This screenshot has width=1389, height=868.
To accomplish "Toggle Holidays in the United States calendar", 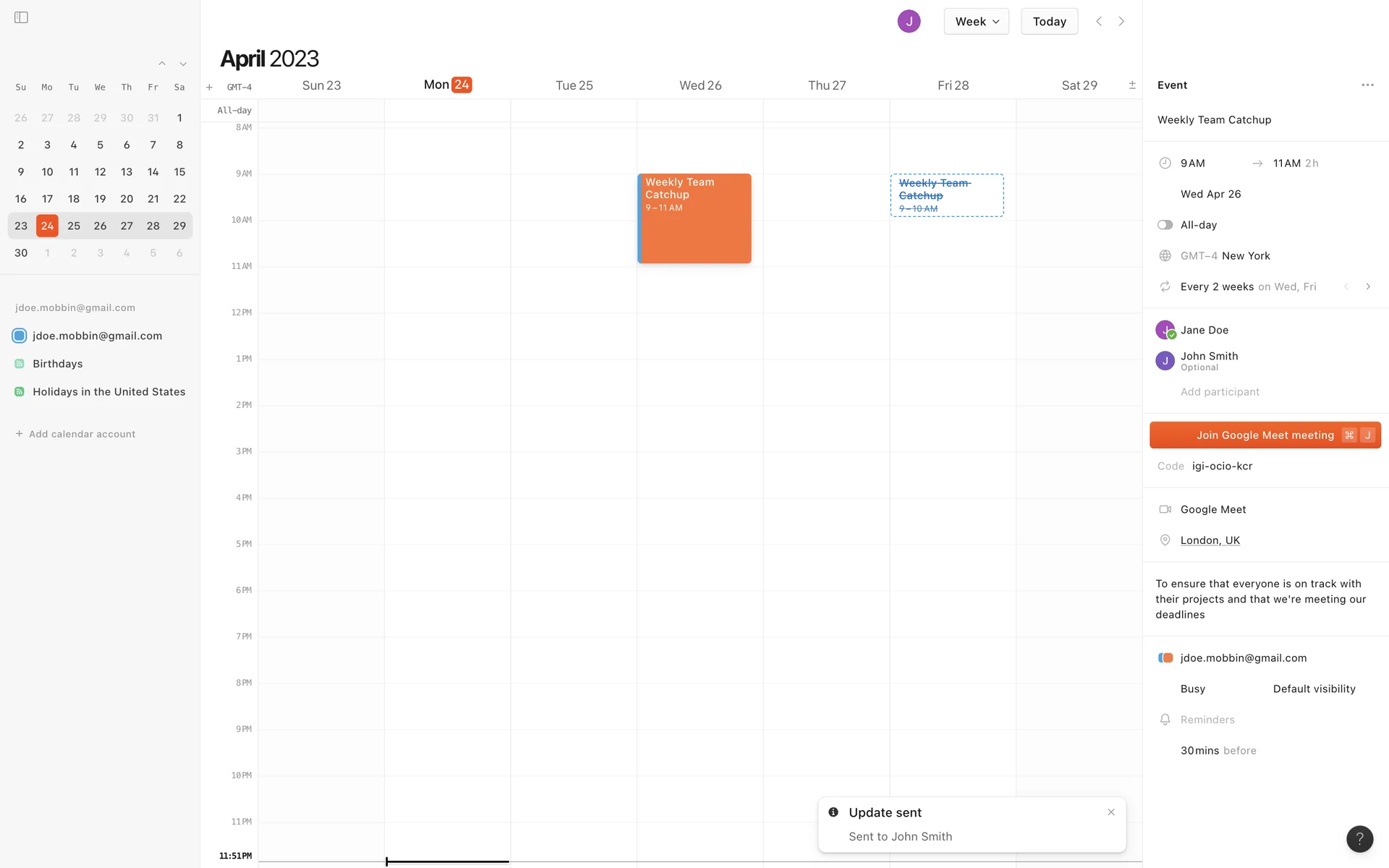I will [20, 392].
